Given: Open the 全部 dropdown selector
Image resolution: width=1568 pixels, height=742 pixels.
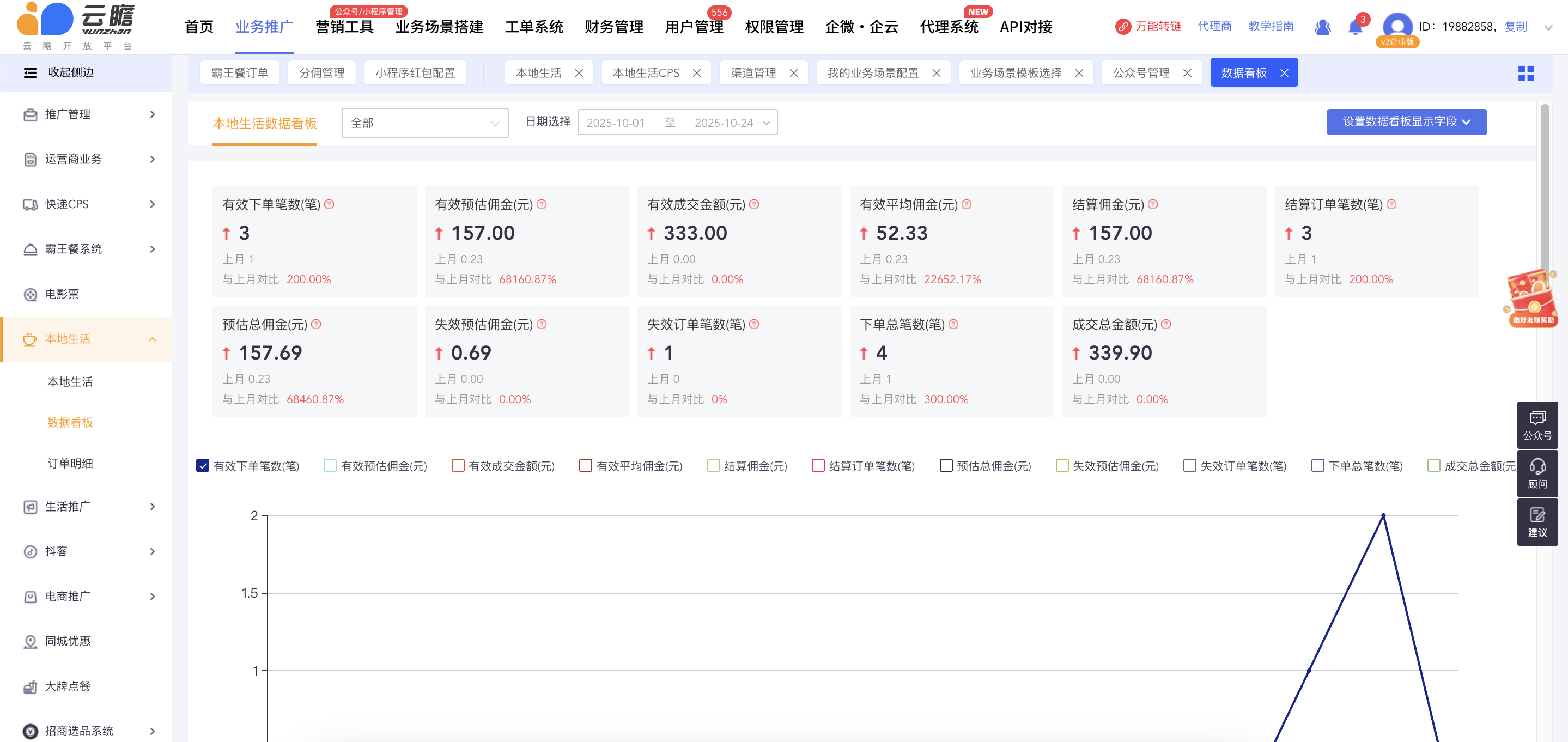Looking at the screenshot, I should coord(424,123).
